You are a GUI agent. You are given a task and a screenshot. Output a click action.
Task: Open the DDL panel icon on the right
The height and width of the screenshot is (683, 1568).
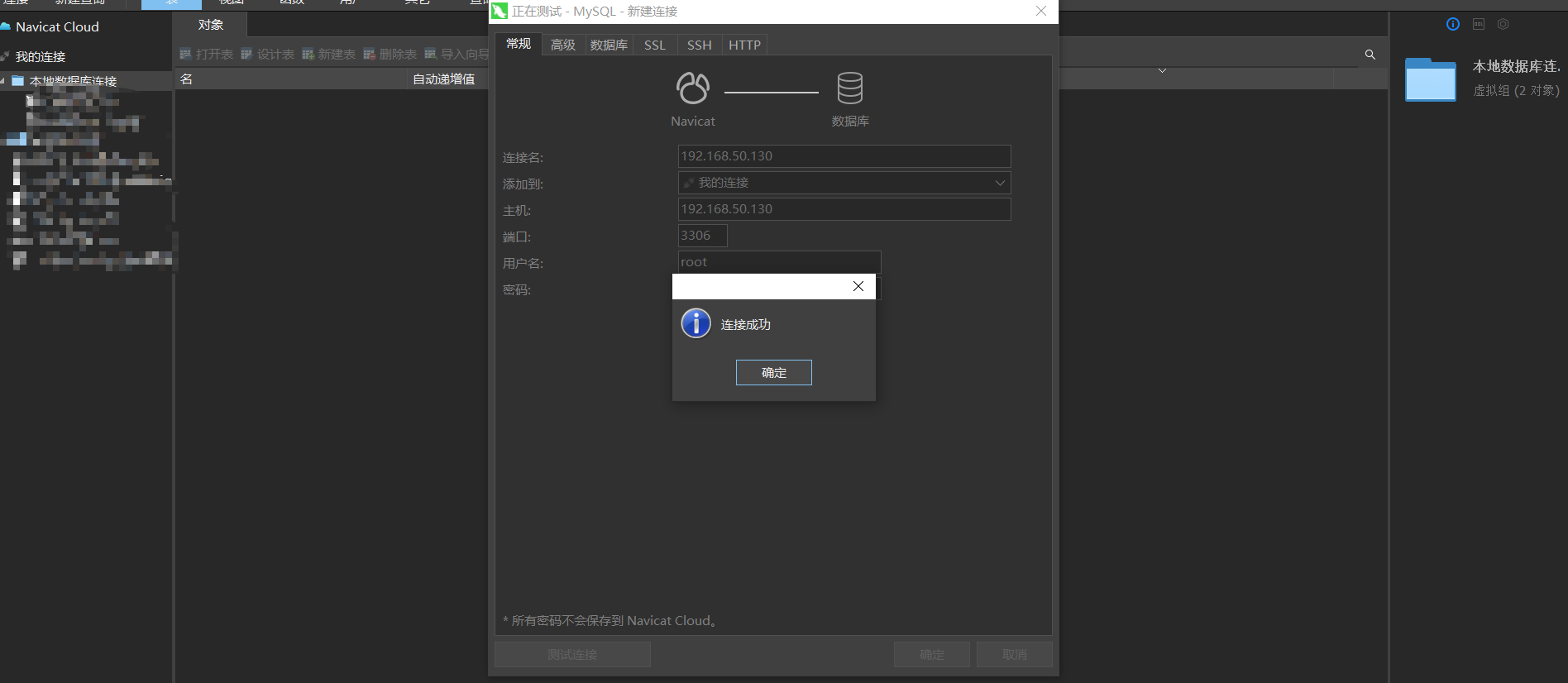(1479, 24)
